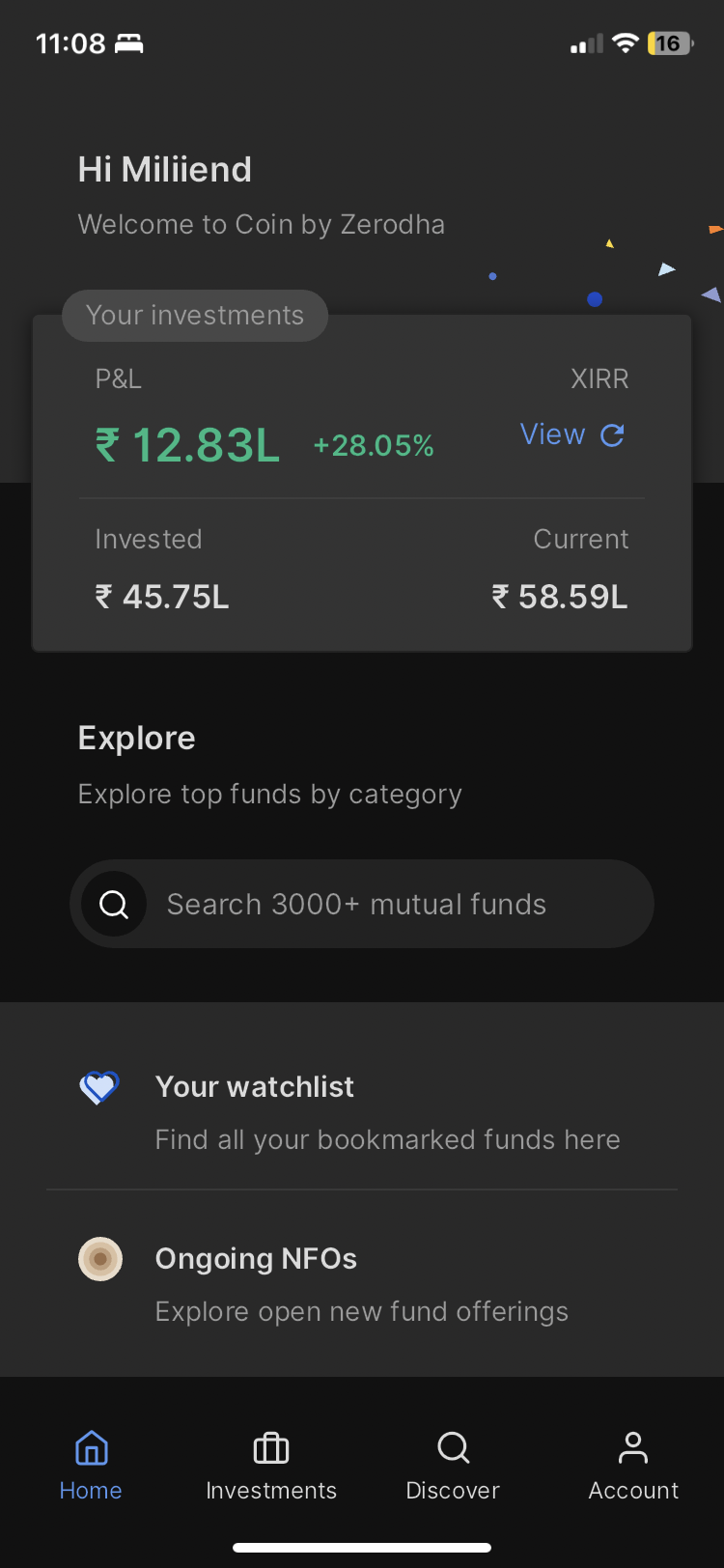Click the watchlist heart icon

point(98,1088)
